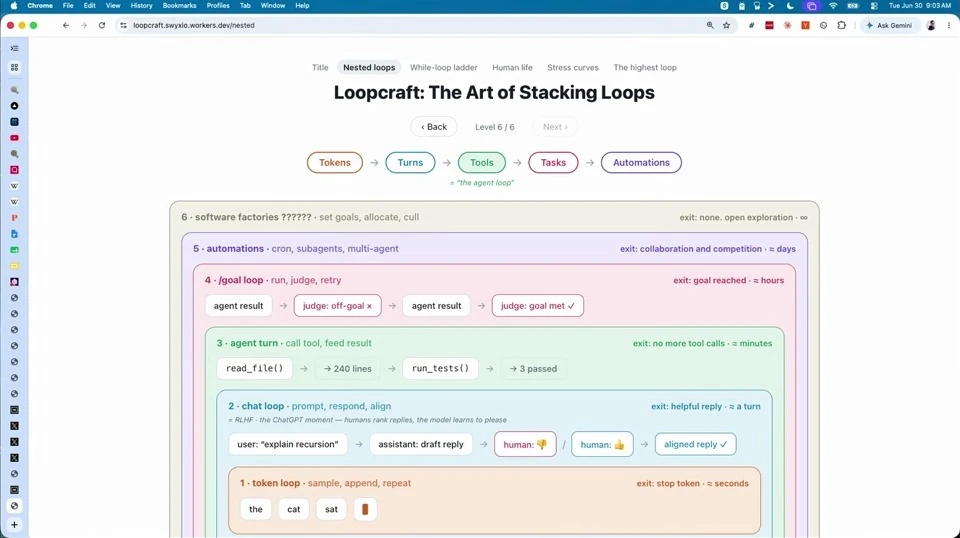Image resolution: width=960 pixels, height=538 pixels.
Task: Click the '→ 3 passed' result chip
Action: (533, 368)
